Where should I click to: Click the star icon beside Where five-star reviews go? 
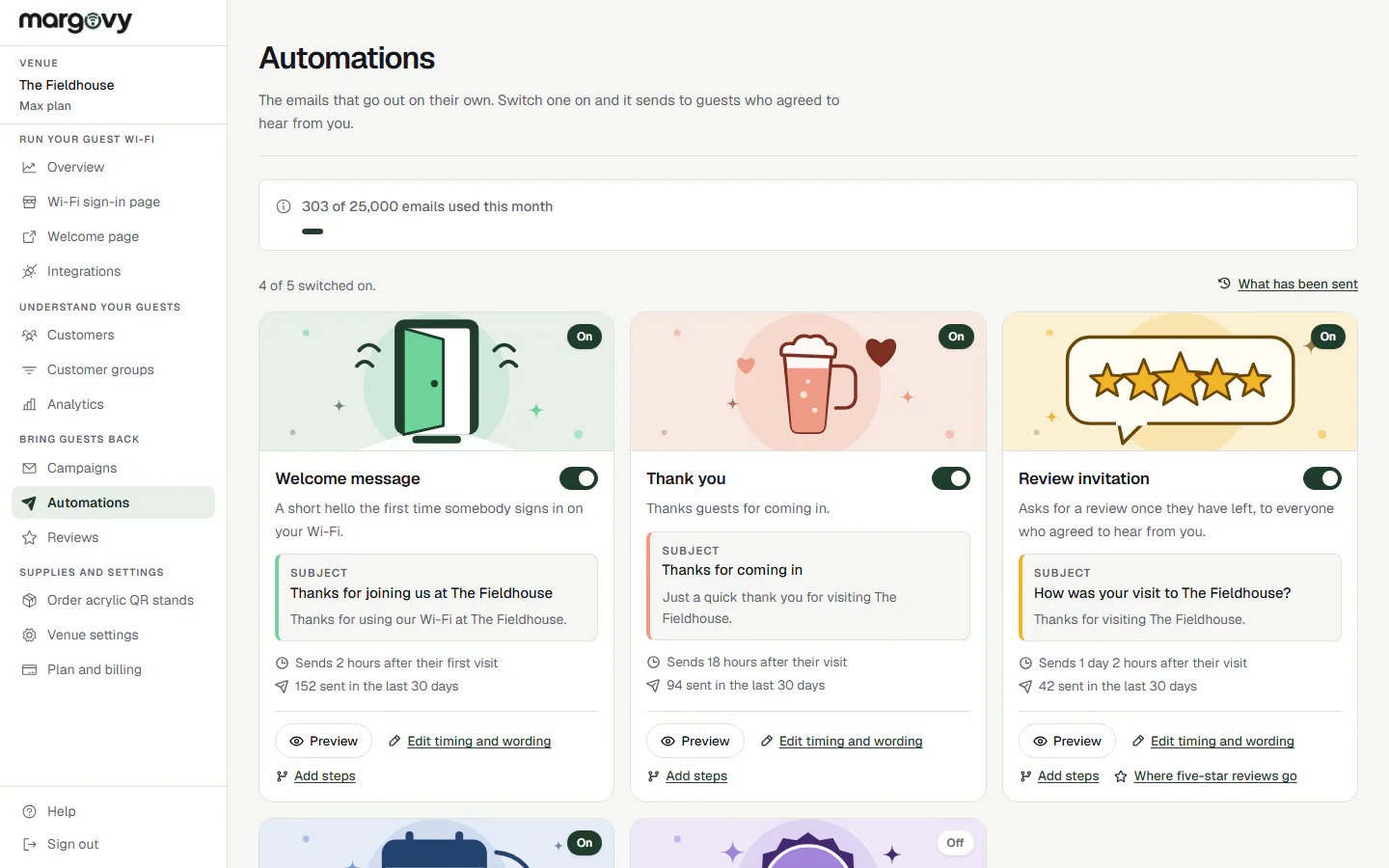point(1121,776)
